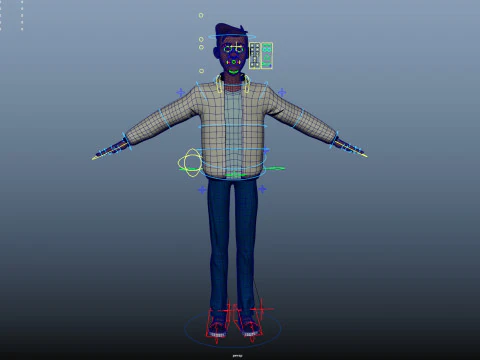Pick the green control extending right of the hip

[x=275, y=168]
